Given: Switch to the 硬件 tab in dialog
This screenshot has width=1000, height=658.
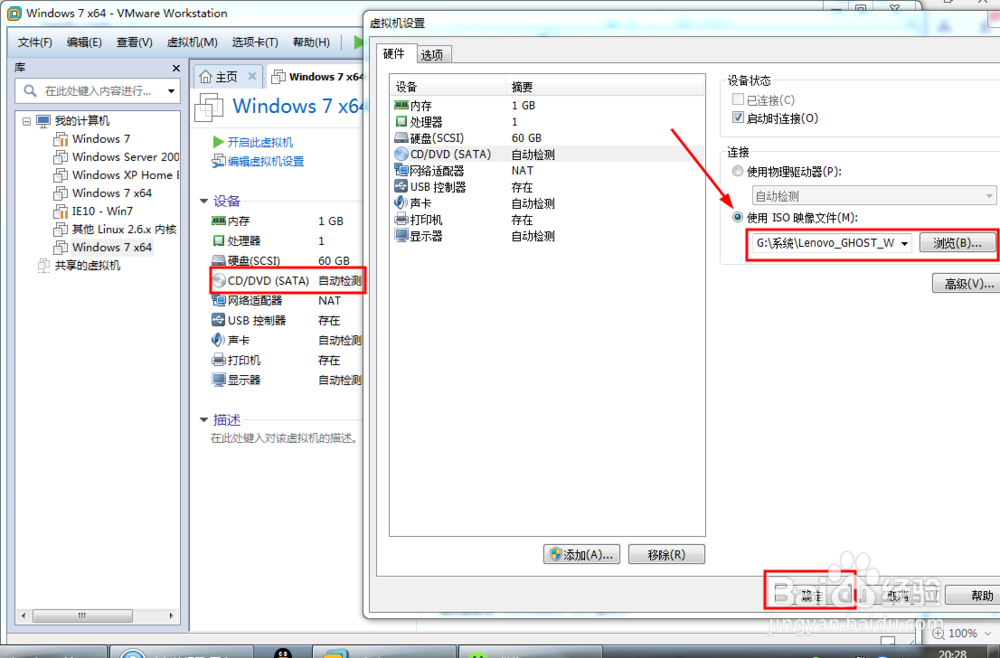Looking at the screenshot, I should 395,54.
